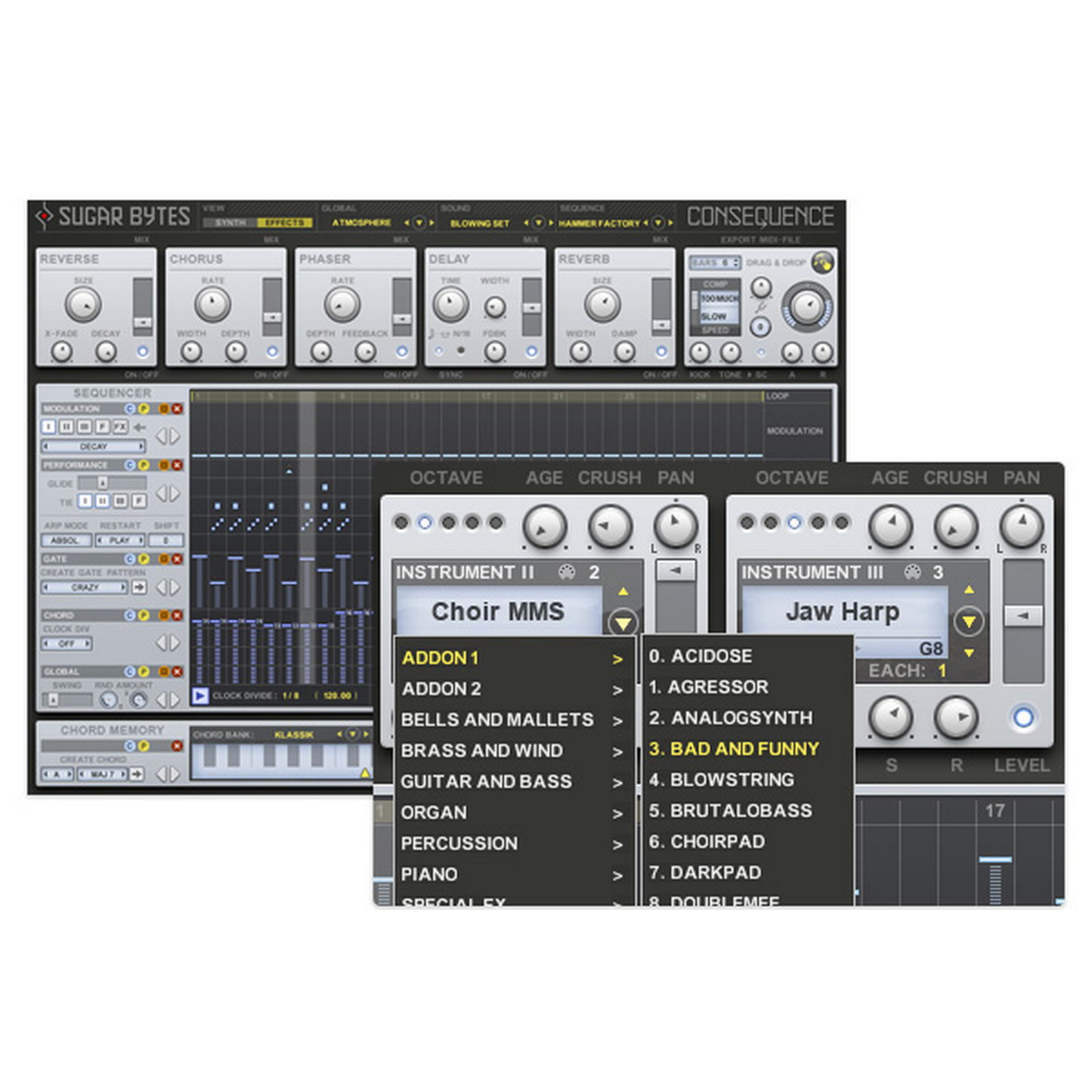The width and height of the screenshot is (1092, 1092).
Task: Open the Global Atmosphere preset dropdown
Action: [419, 223]
